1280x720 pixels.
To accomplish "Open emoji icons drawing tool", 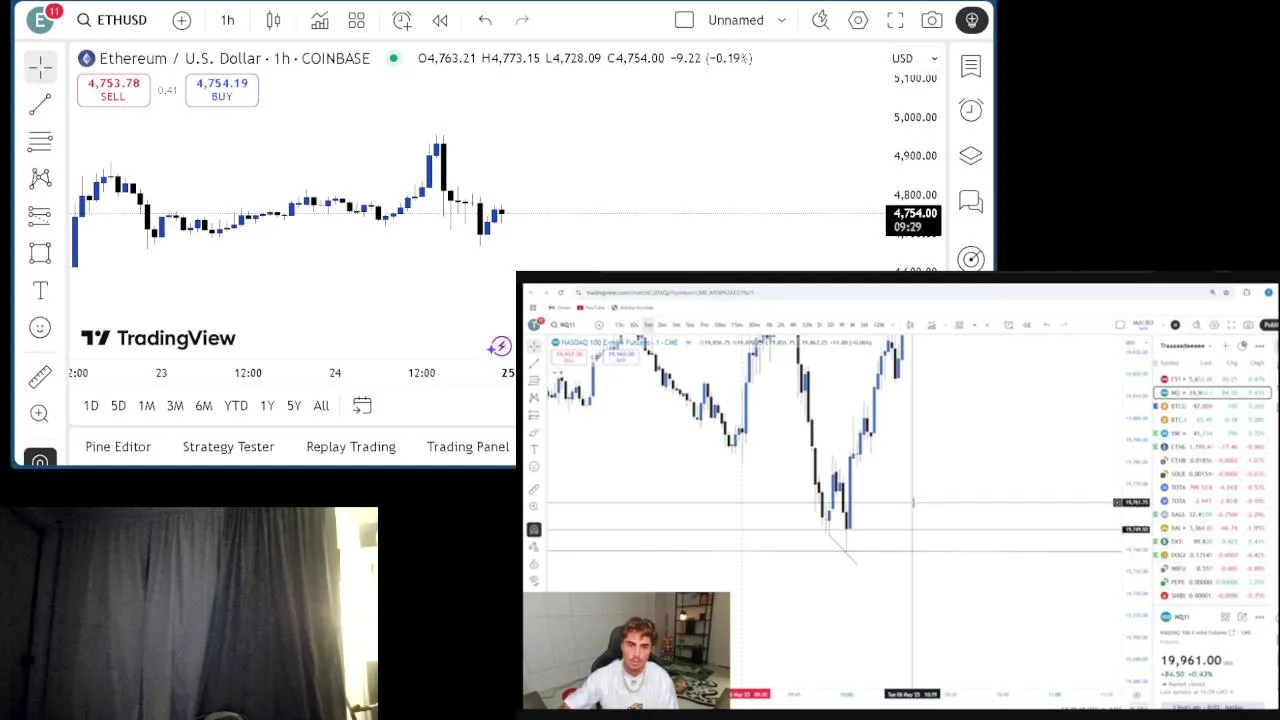I will click(x=40, y=328).
